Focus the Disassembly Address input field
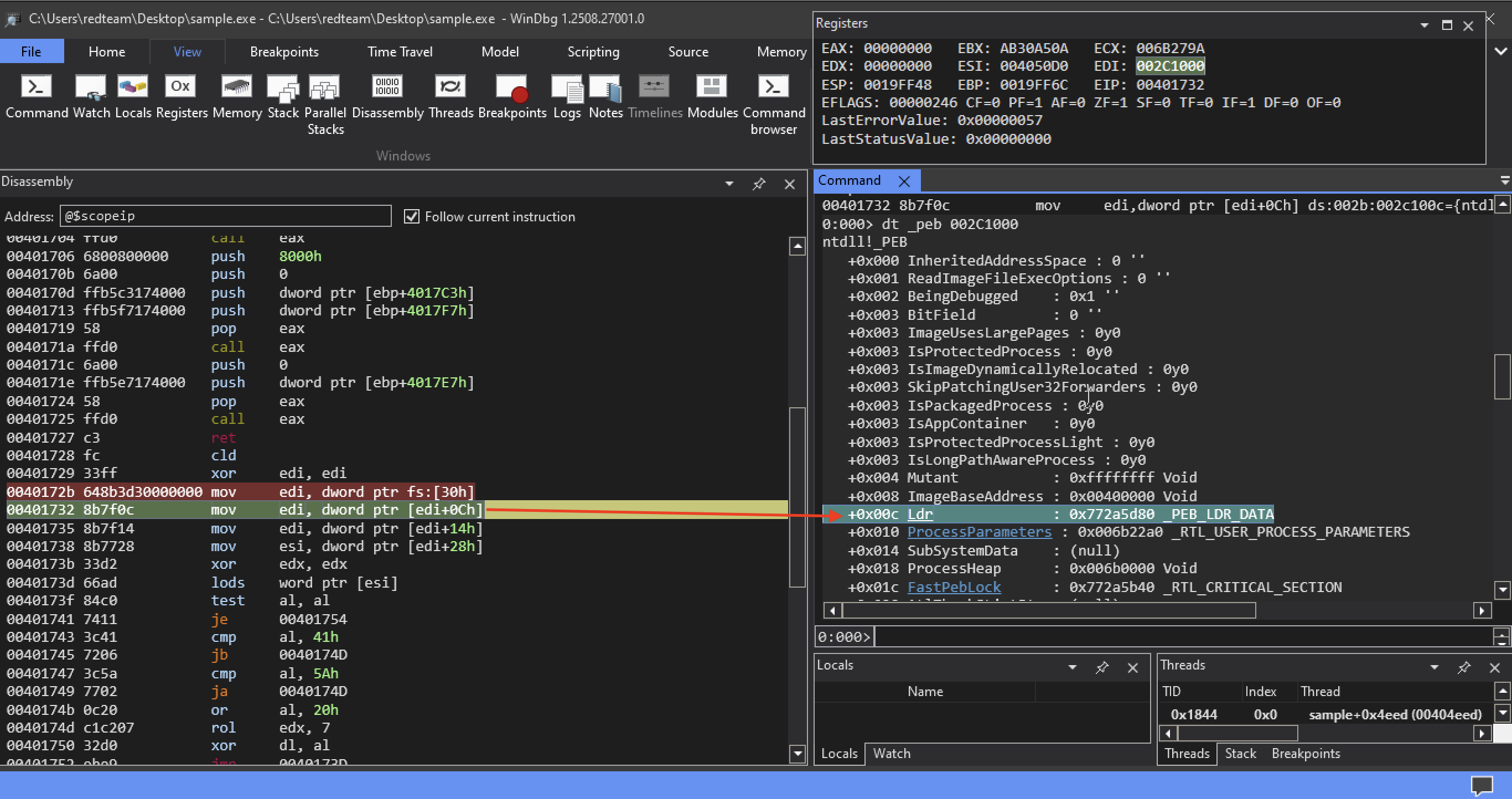Screen dimensions: 1512x799 click(225, 216)
